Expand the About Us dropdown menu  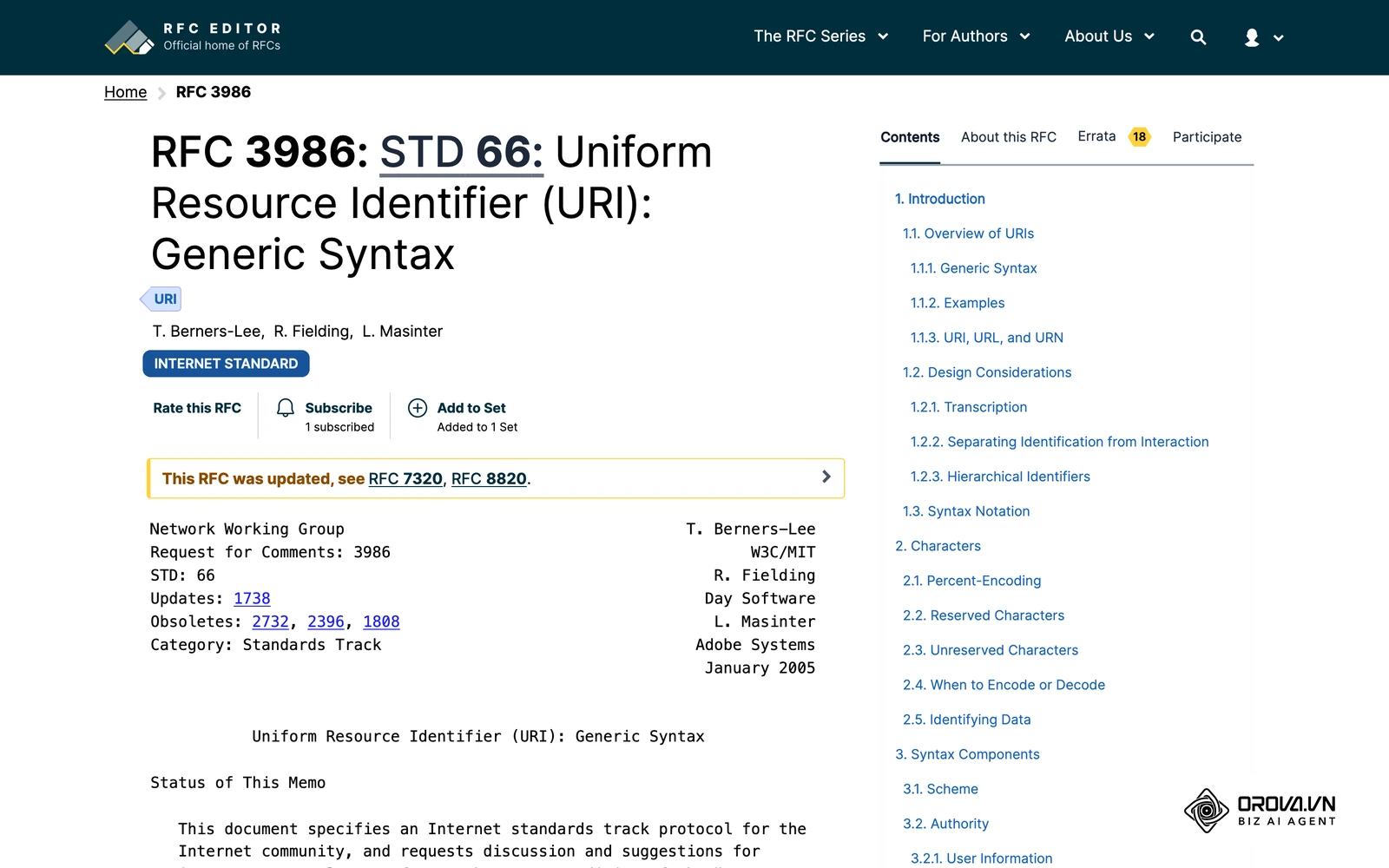(1109, 36)
